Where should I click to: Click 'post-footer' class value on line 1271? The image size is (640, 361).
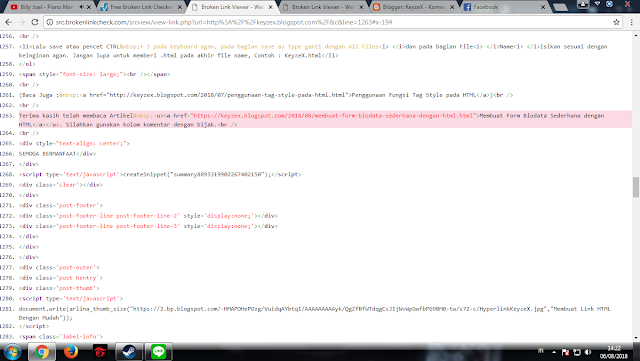(78, 205)
